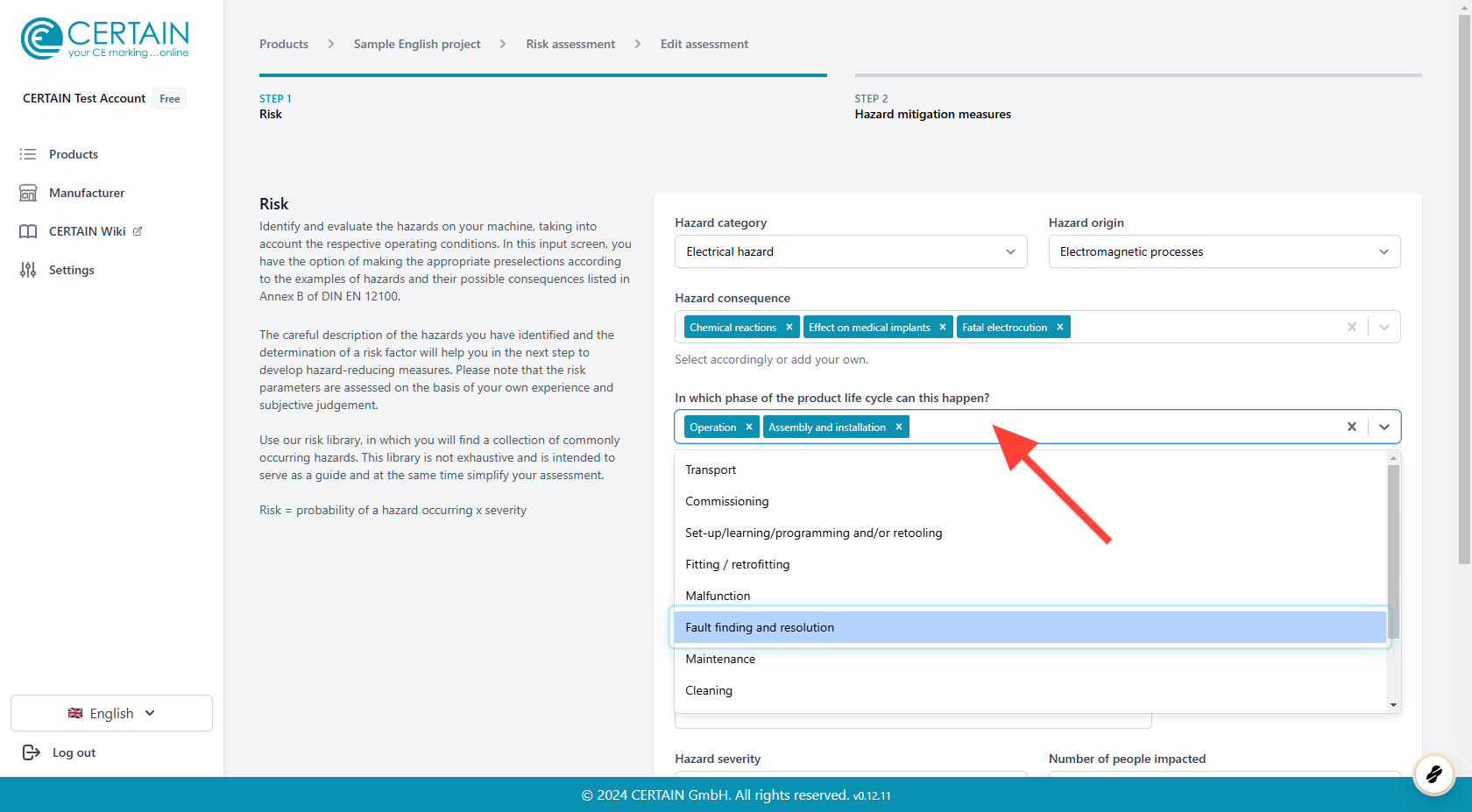This screenshot has height=812, width=1472.
Task: Remove the Chemical reactions tag
Action: tap(789, 327)
